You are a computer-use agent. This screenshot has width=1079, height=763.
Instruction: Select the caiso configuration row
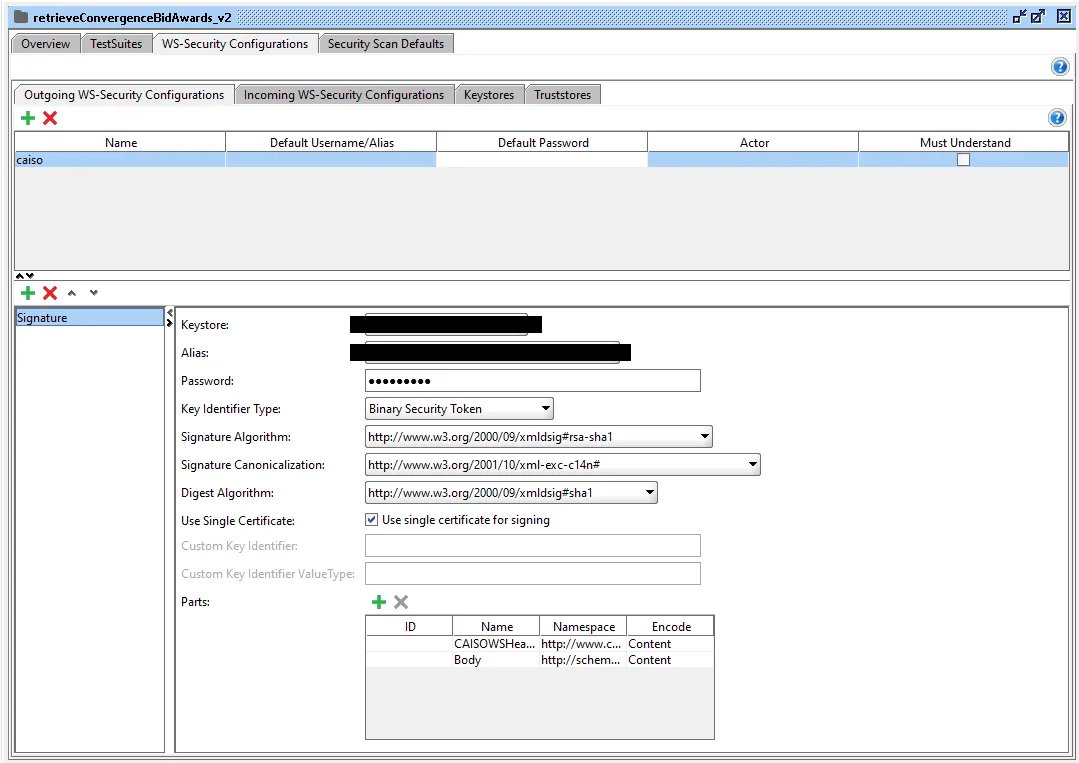(542, 160)
